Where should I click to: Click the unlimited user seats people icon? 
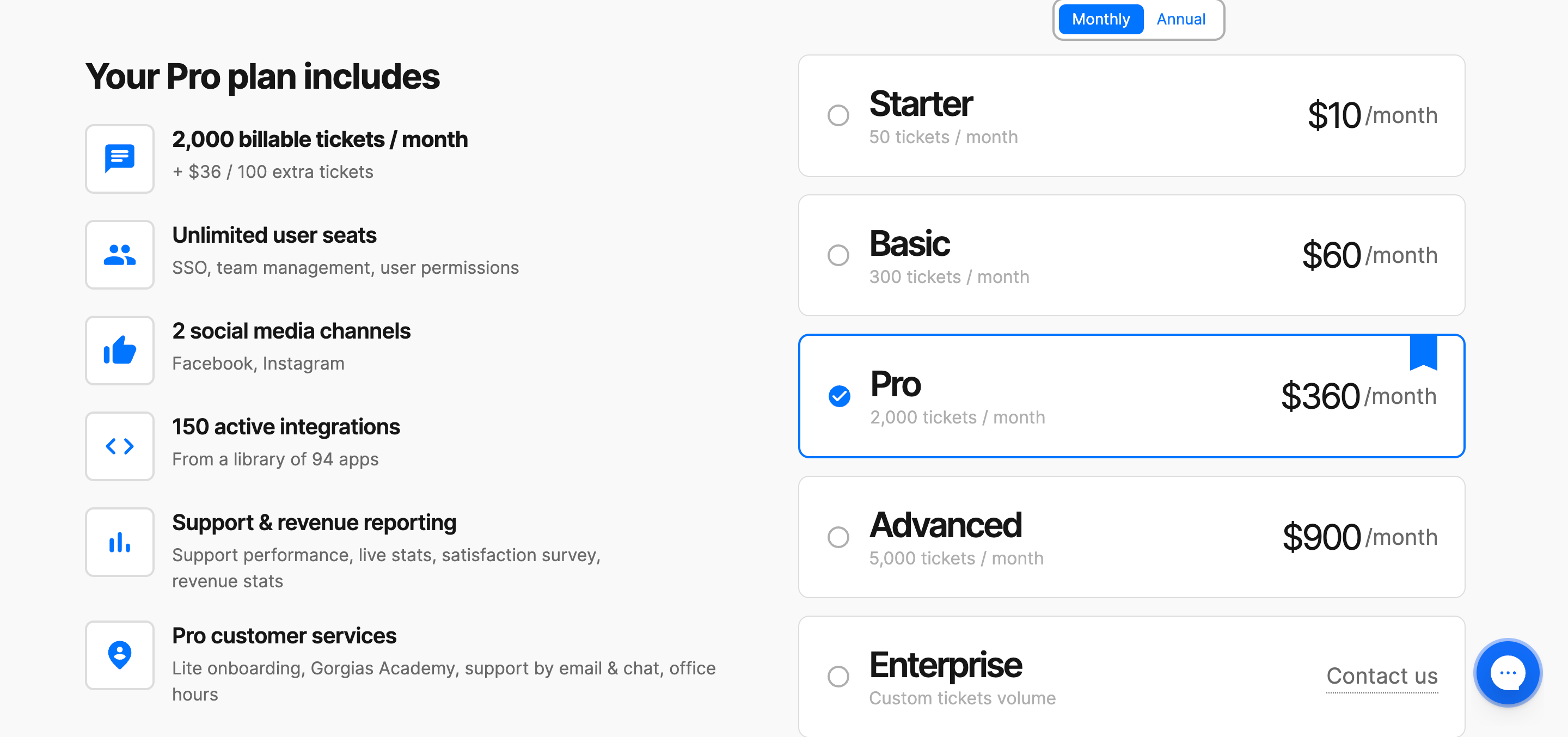pyautogui.click(x=120, y=254)
